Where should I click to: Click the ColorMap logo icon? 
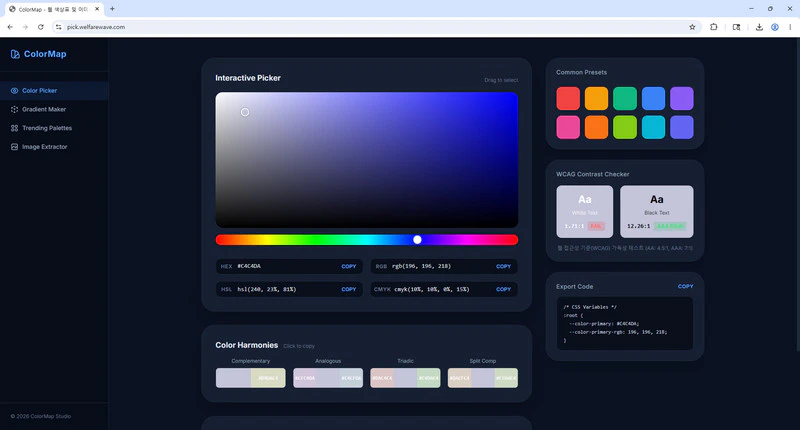pos(15,54)
